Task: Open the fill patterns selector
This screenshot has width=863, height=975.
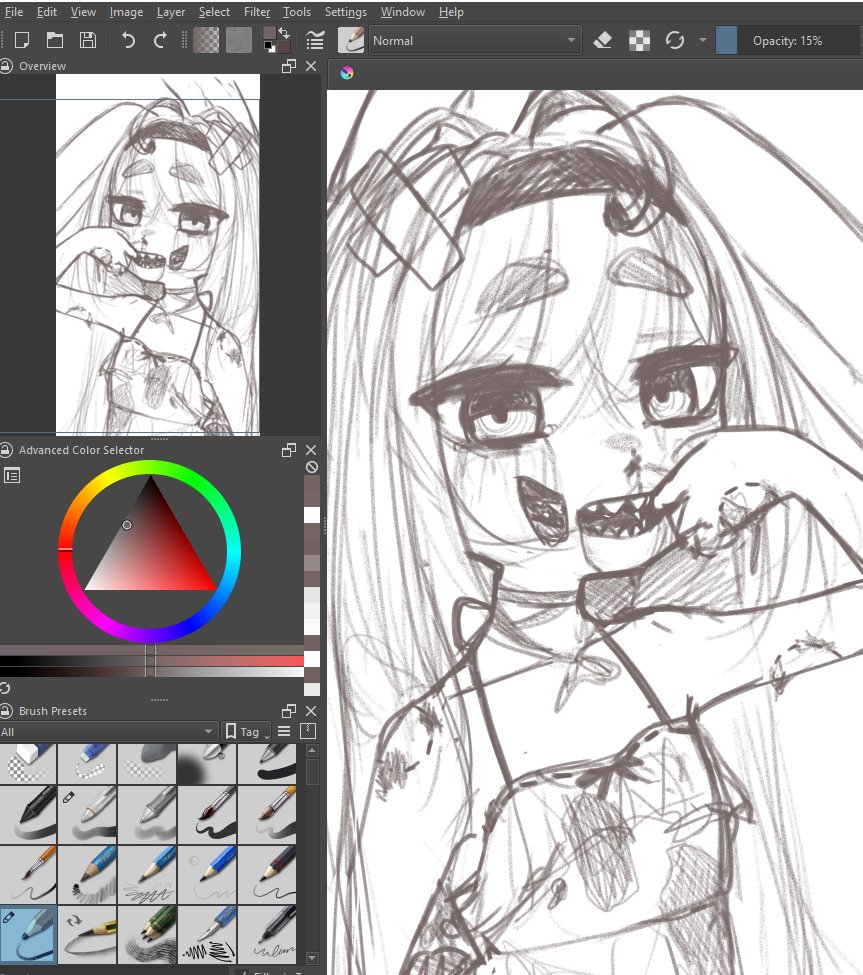Action: pyautogui.click(x=239, y=40)
